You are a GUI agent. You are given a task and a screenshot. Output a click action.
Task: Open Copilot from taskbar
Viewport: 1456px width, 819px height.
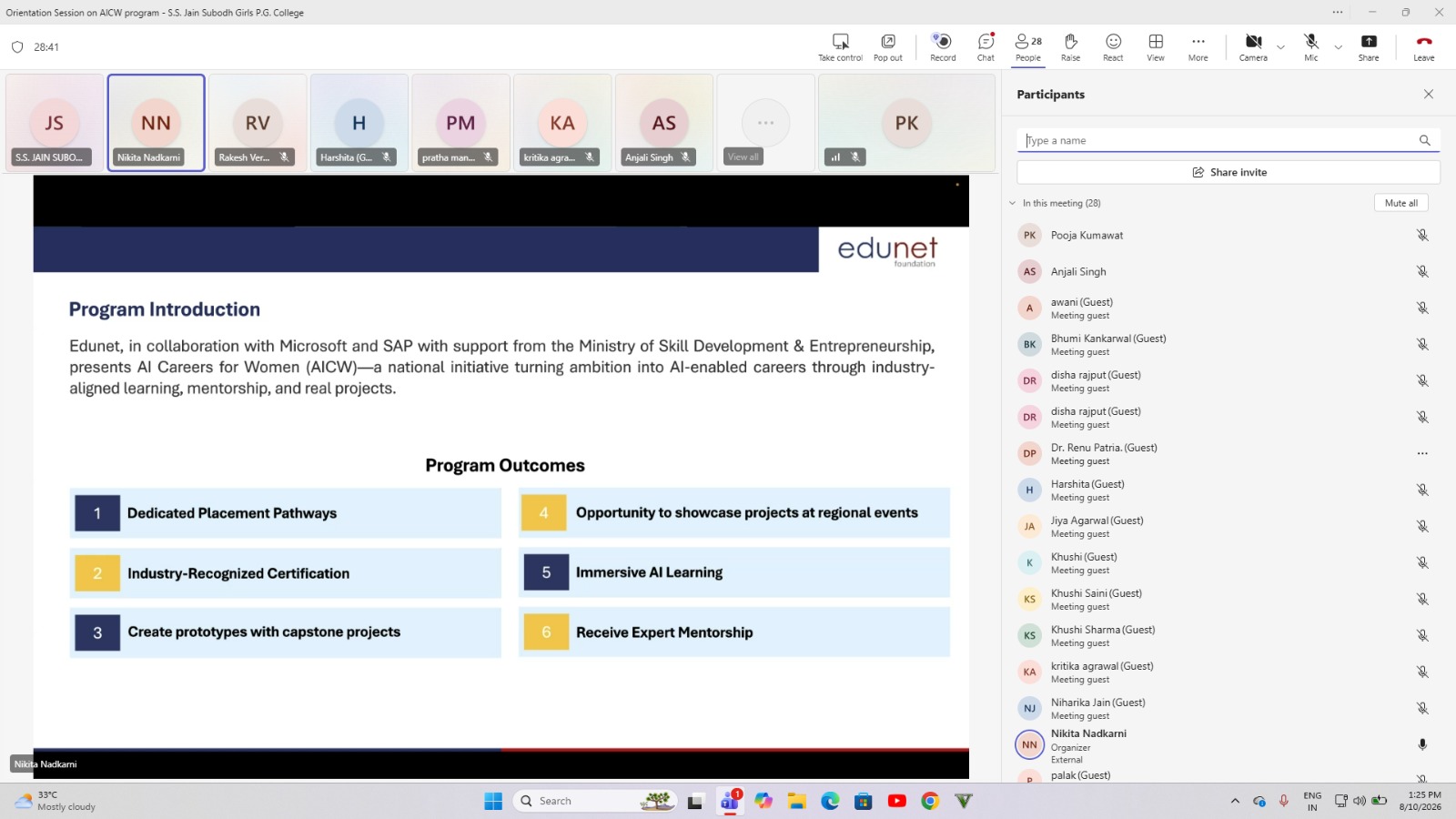(763, 801)
